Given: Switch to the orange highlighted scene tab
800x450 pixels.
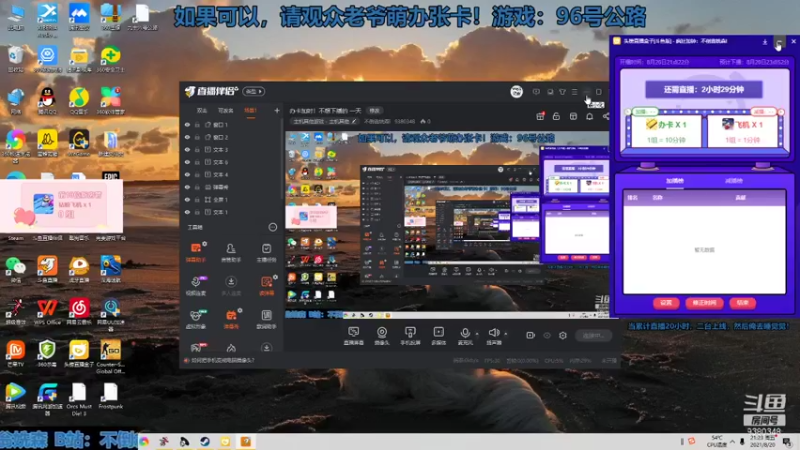Looking at the screenshot, I should [250, 111].
